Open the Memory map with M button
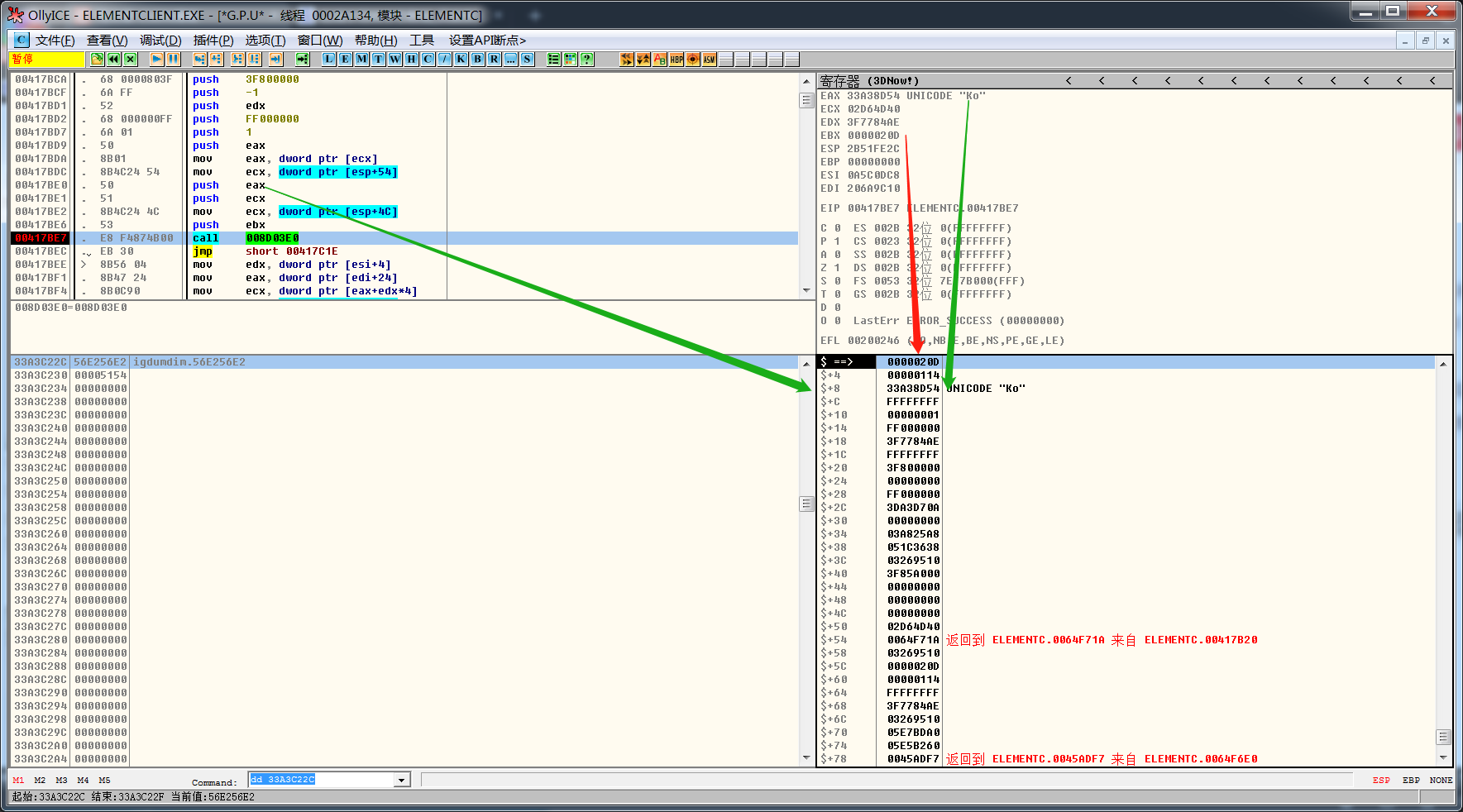Image resolution: width=1463 pixels, height=812 pixels. pos(362,59)
